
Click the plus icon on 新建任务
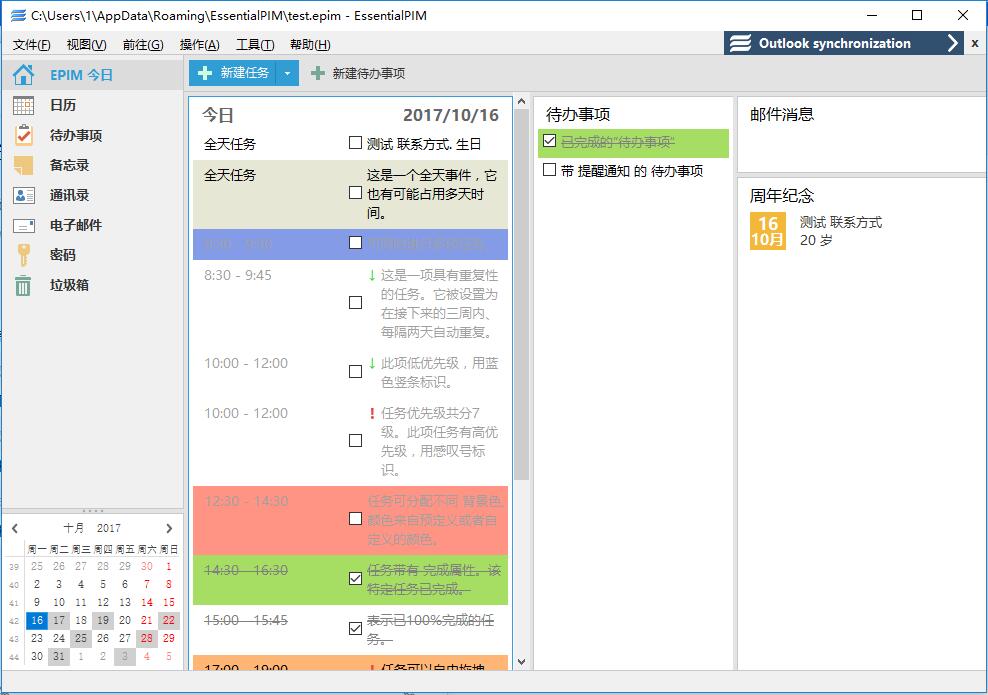(x=204, y=73)
